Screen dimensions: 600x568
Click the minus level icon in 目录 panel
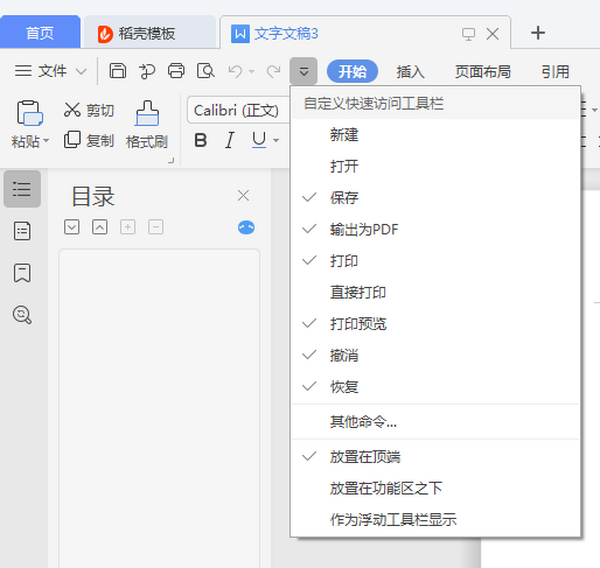pos(156,227)
